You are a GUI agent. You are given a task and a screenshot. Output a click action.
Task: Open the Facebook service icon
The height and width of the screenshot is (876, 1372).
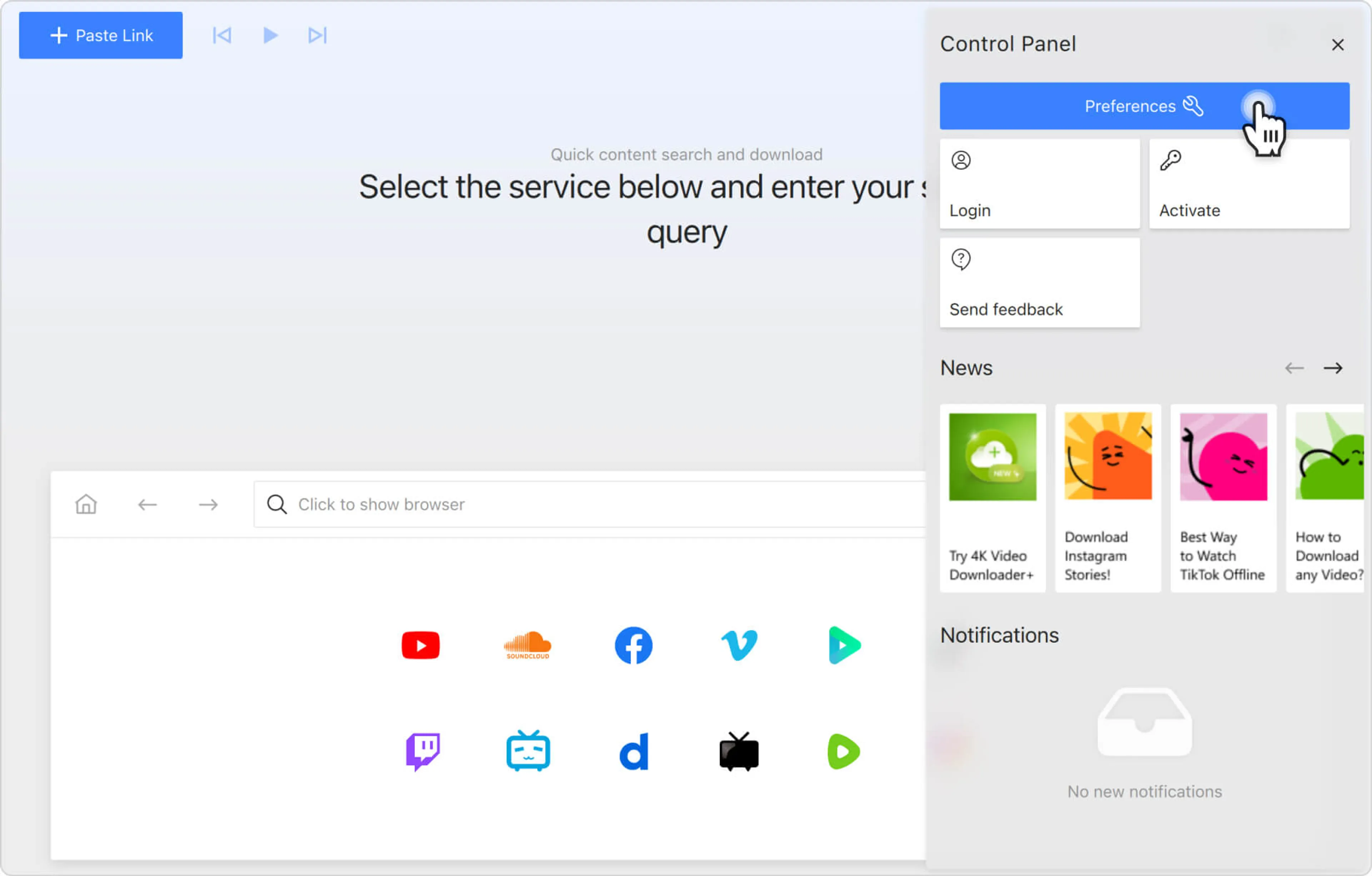coord(633,645)
